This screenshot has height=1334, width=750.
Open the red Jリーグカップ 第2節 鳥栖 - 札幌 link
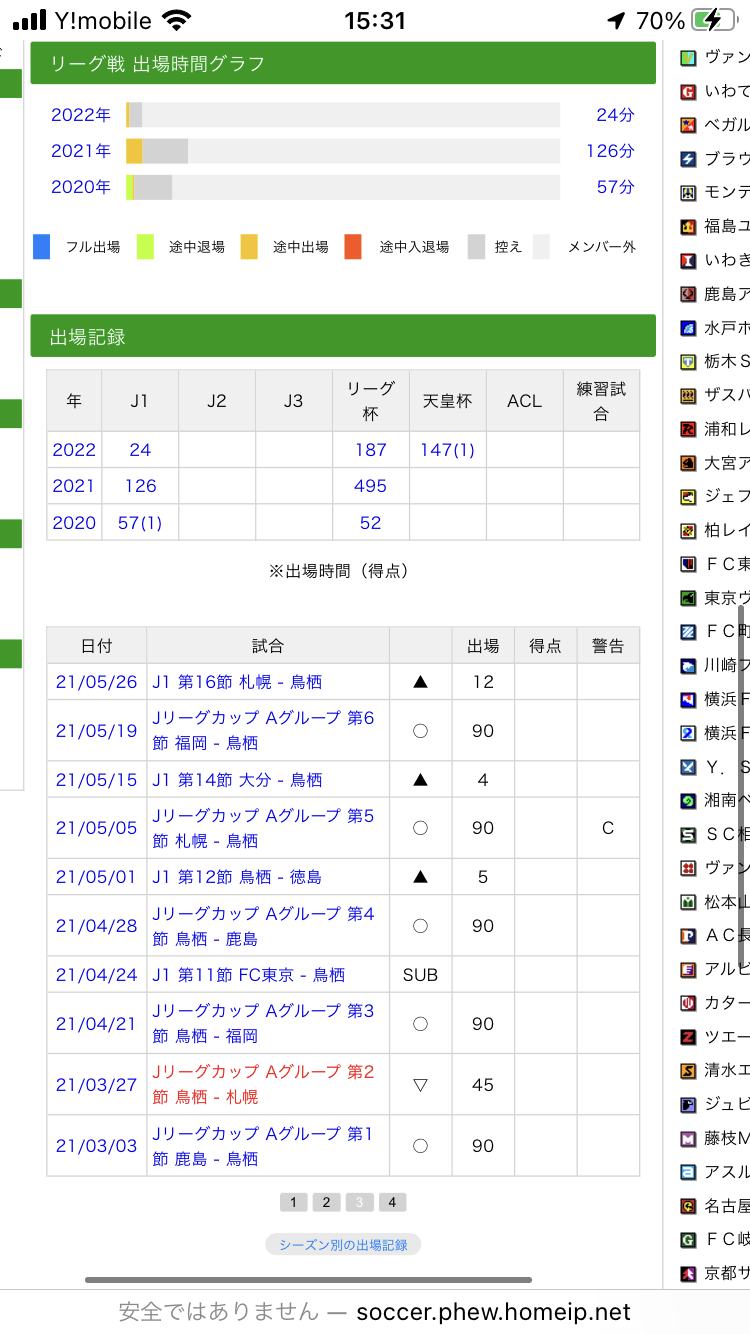click(x=262, y=1084)
